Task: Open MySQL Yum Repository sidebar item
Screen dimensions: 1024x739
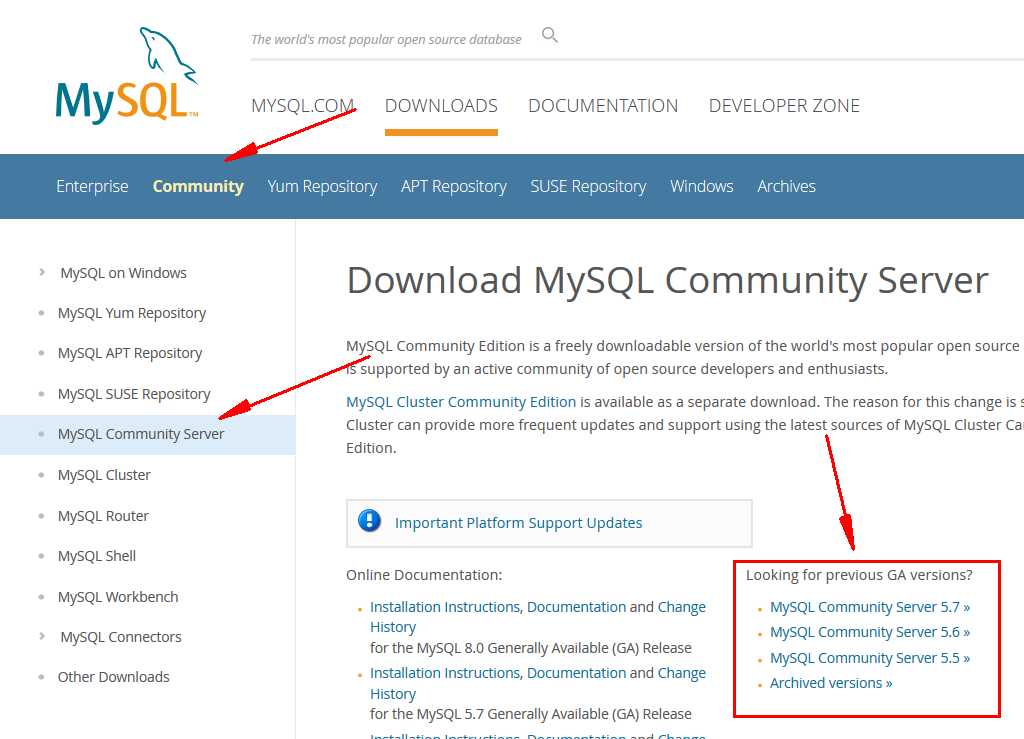Action: 132,313
